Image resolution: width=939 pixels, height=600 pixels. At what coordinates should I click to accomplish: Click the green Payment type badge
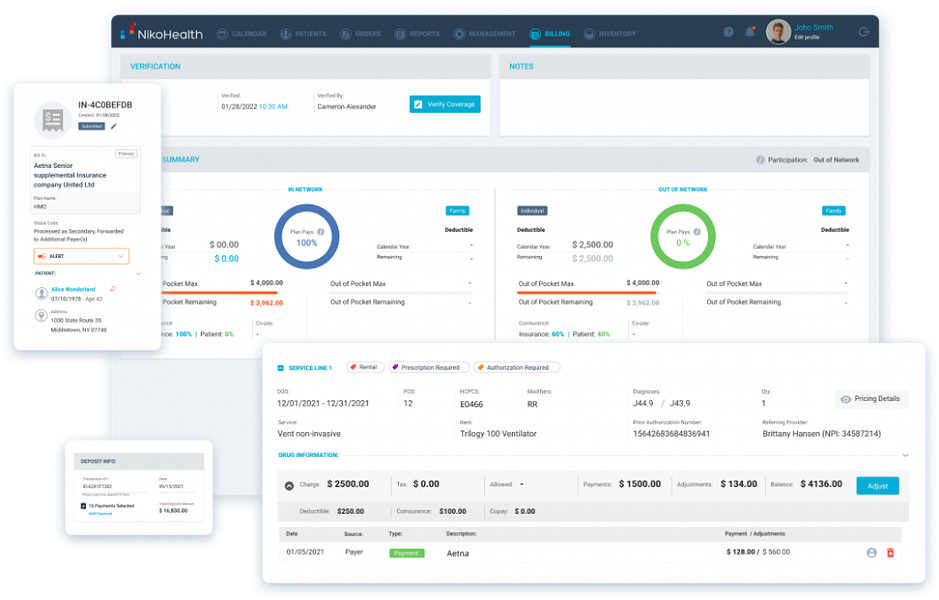click(x=407, y=553)
